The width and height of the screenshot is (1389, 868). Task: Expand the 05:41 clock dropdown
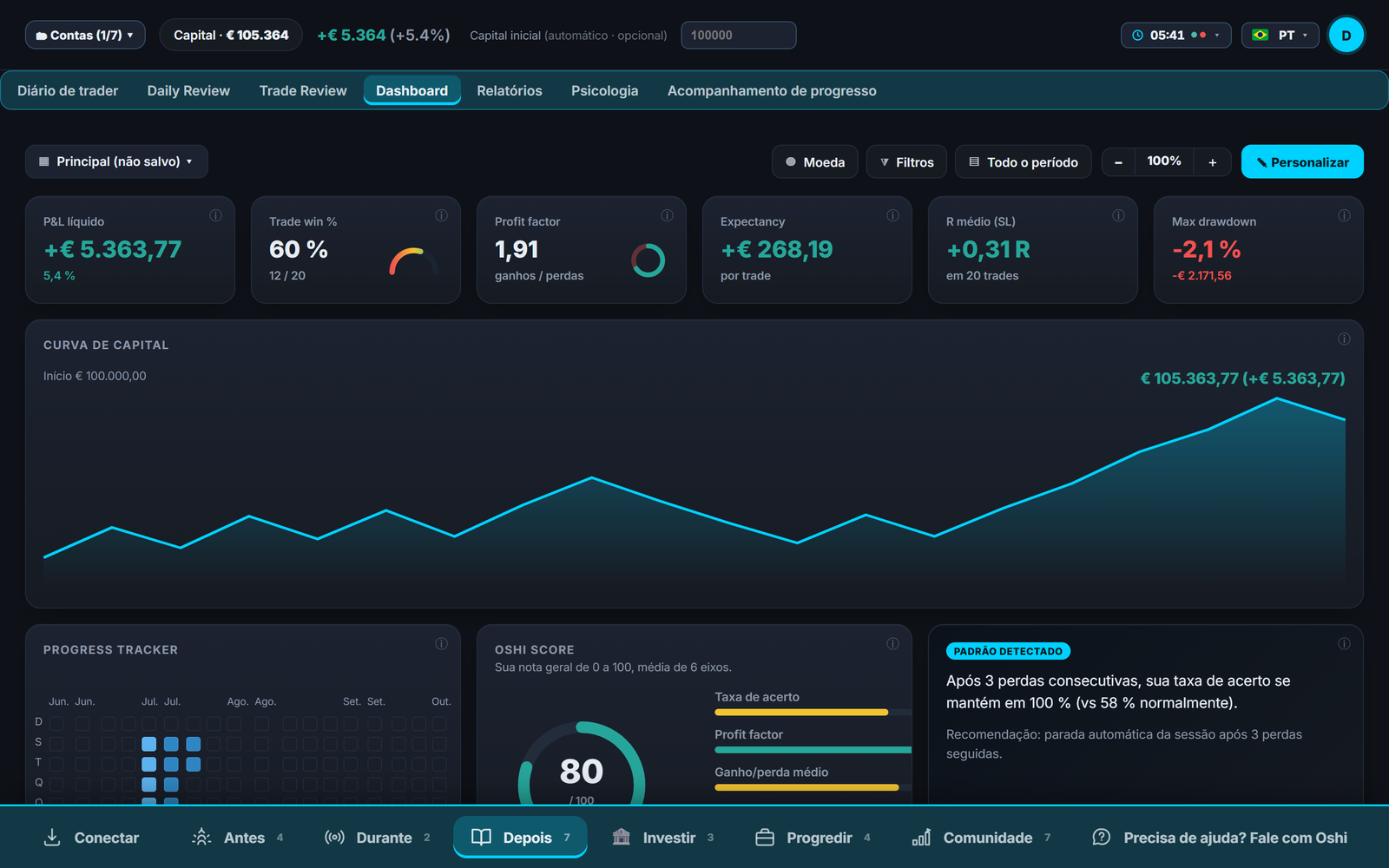pos(1176,35)
